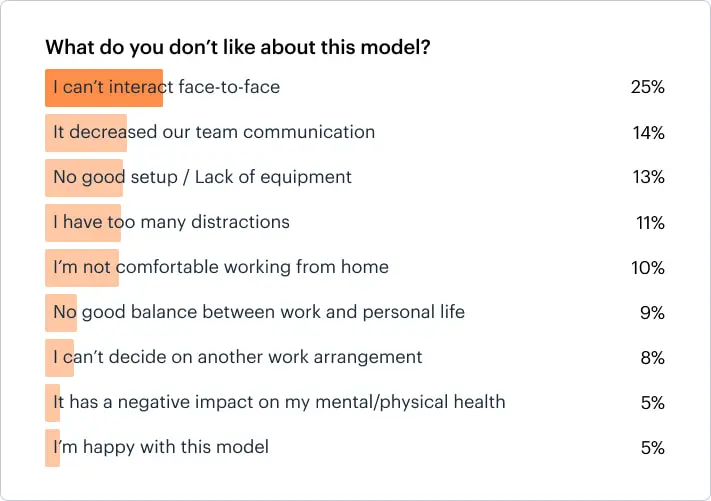
Task: Click the 25% value for face-to-face
Action: click(647, 87)
